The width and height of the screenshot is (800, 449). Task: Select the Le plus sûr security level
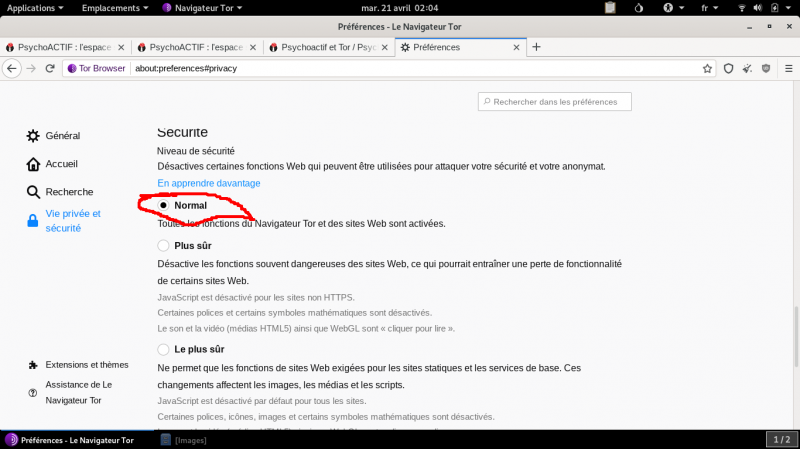pyautogui.click(x=164, y=349)
